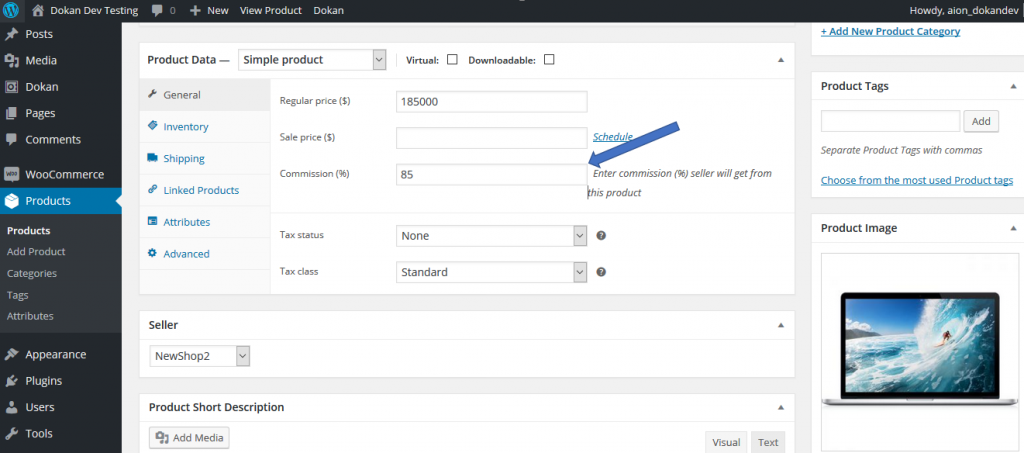Open the Seller NewShop2 dropdown

(x=200, y=356)
